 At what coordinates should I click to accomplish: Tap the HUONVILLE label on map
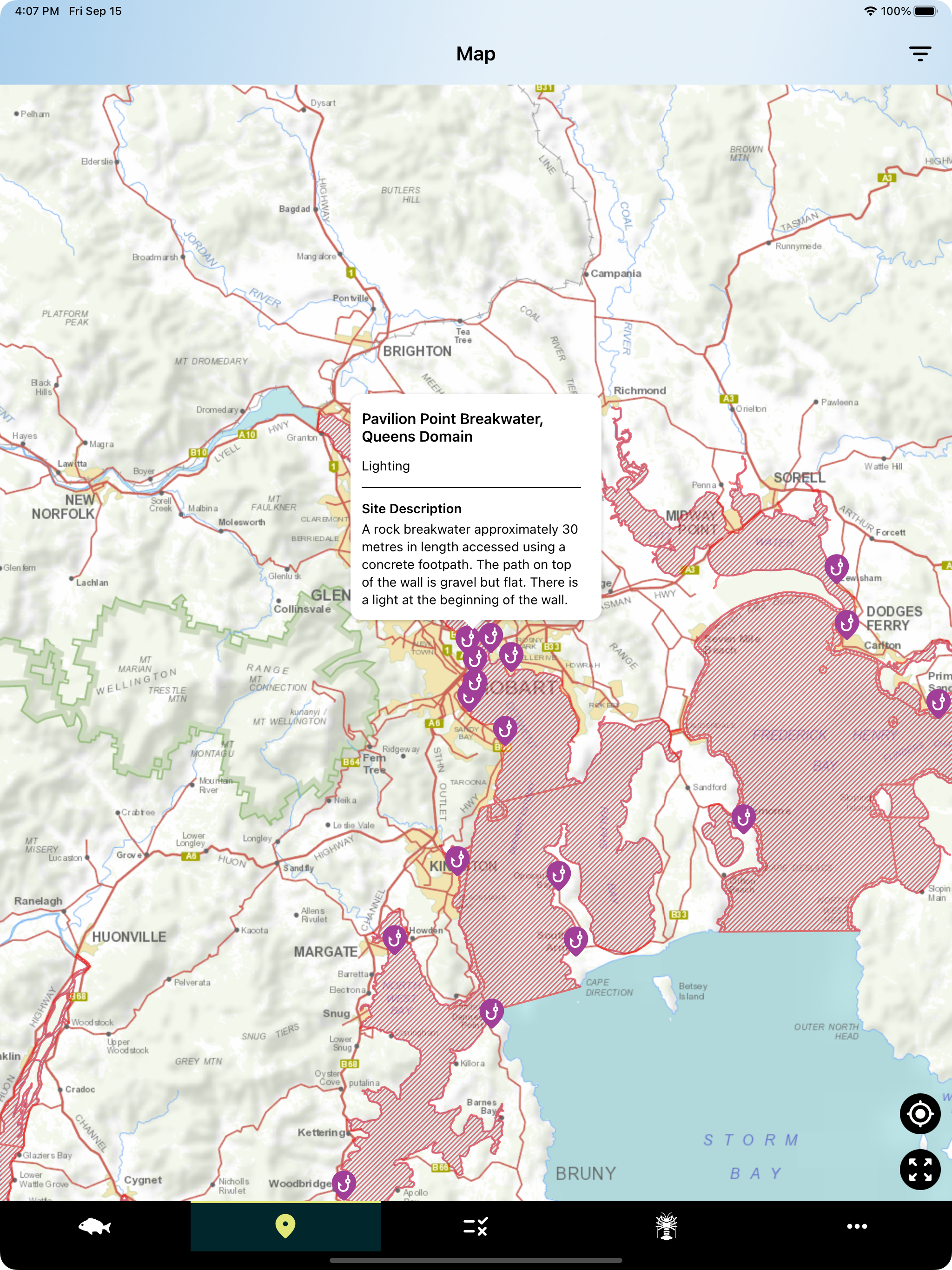coord(129,937)
